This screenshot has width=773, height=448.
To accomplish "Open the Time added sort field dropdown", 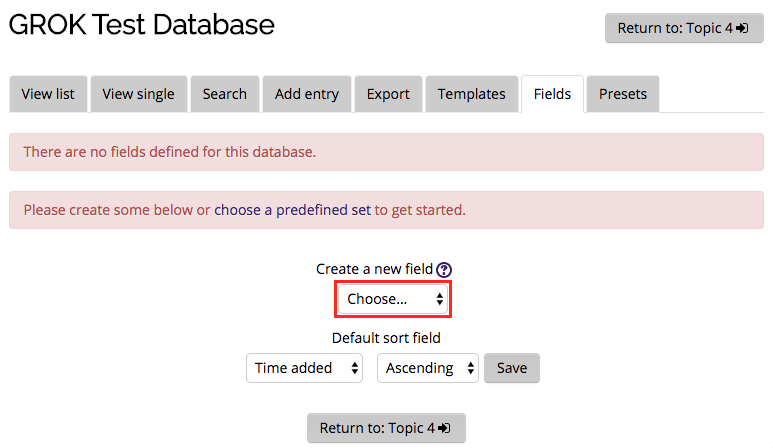I will click(x=305, y=368).
